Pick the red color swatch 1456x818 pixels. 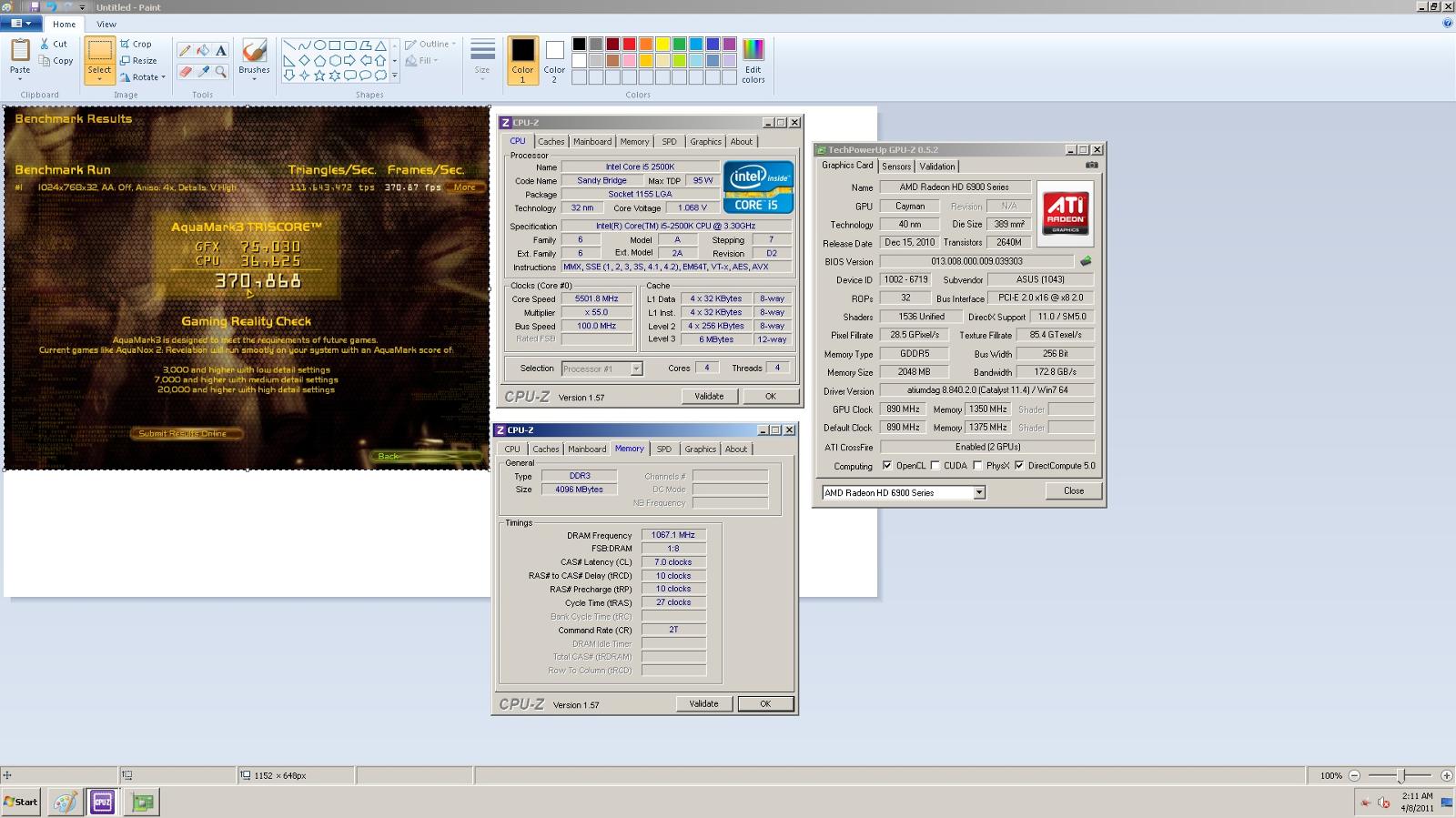(x=629, y=45)
